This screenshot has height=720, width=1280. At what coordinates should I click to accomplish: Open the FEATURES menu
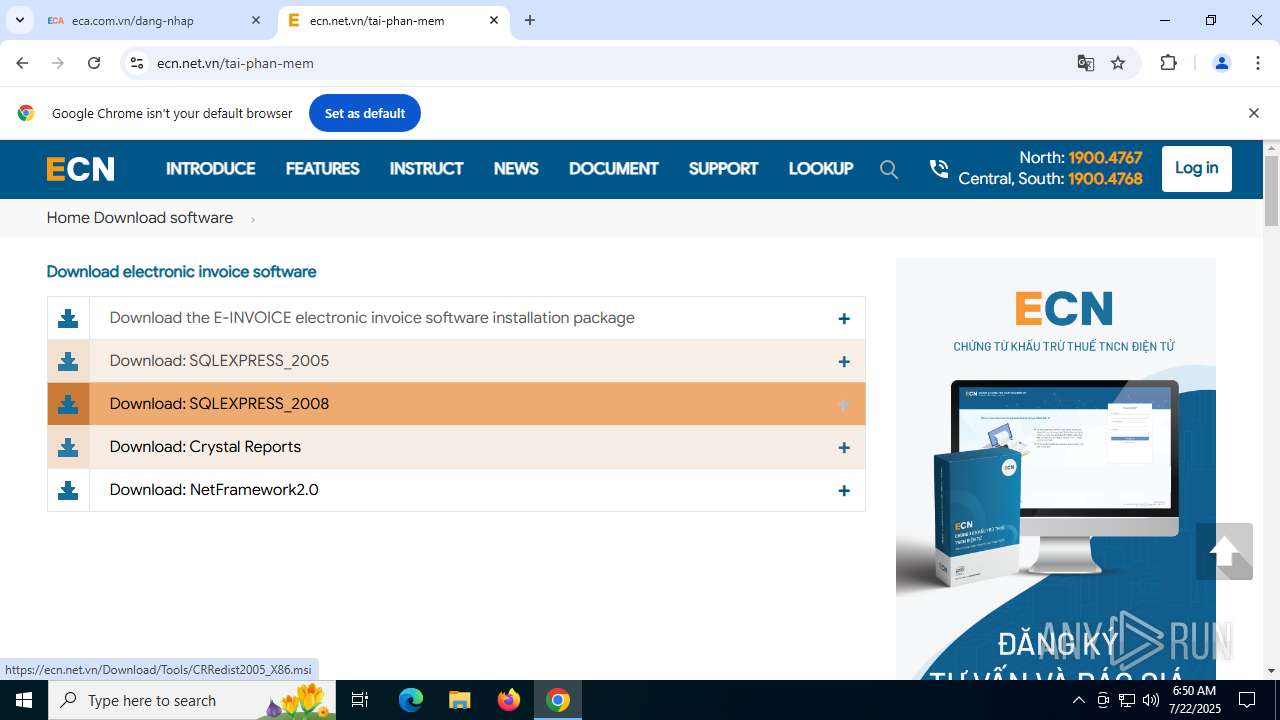(x=322, y=169)
